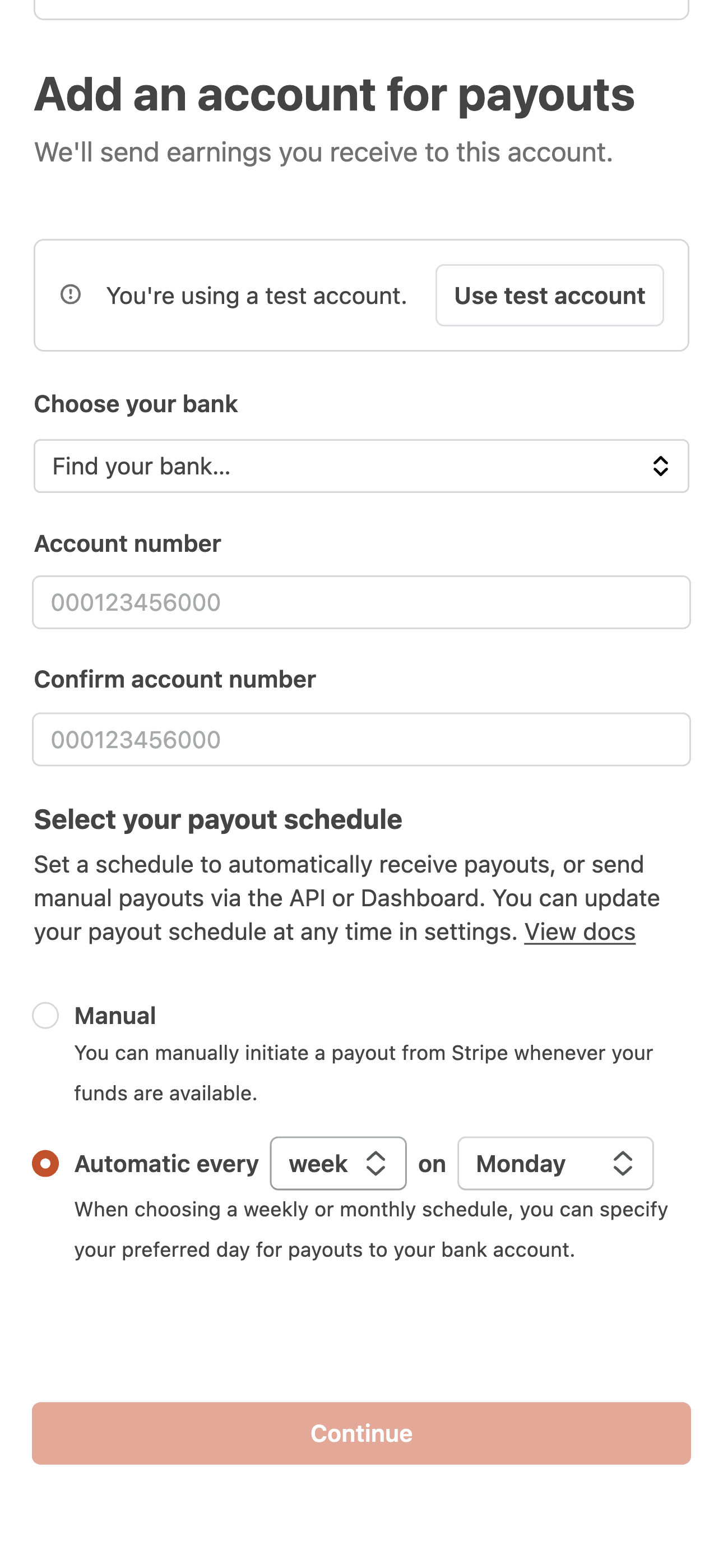Change the payout frequency from week
This screenshot has width=723, height=1568.
click(338, 1163)
